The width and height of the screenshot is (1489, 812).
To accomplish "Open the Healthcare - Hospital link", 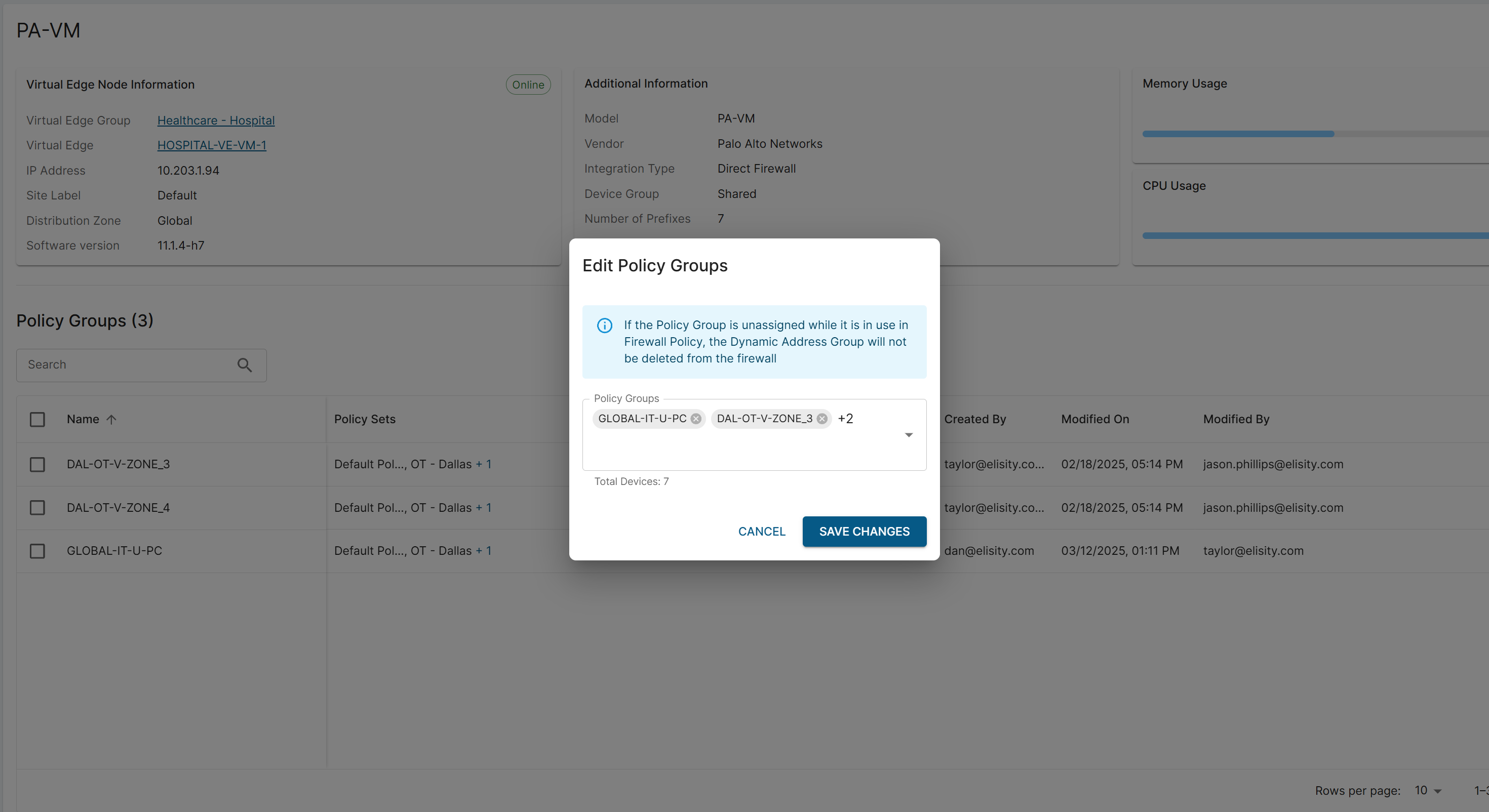I will tap(216, 121).
